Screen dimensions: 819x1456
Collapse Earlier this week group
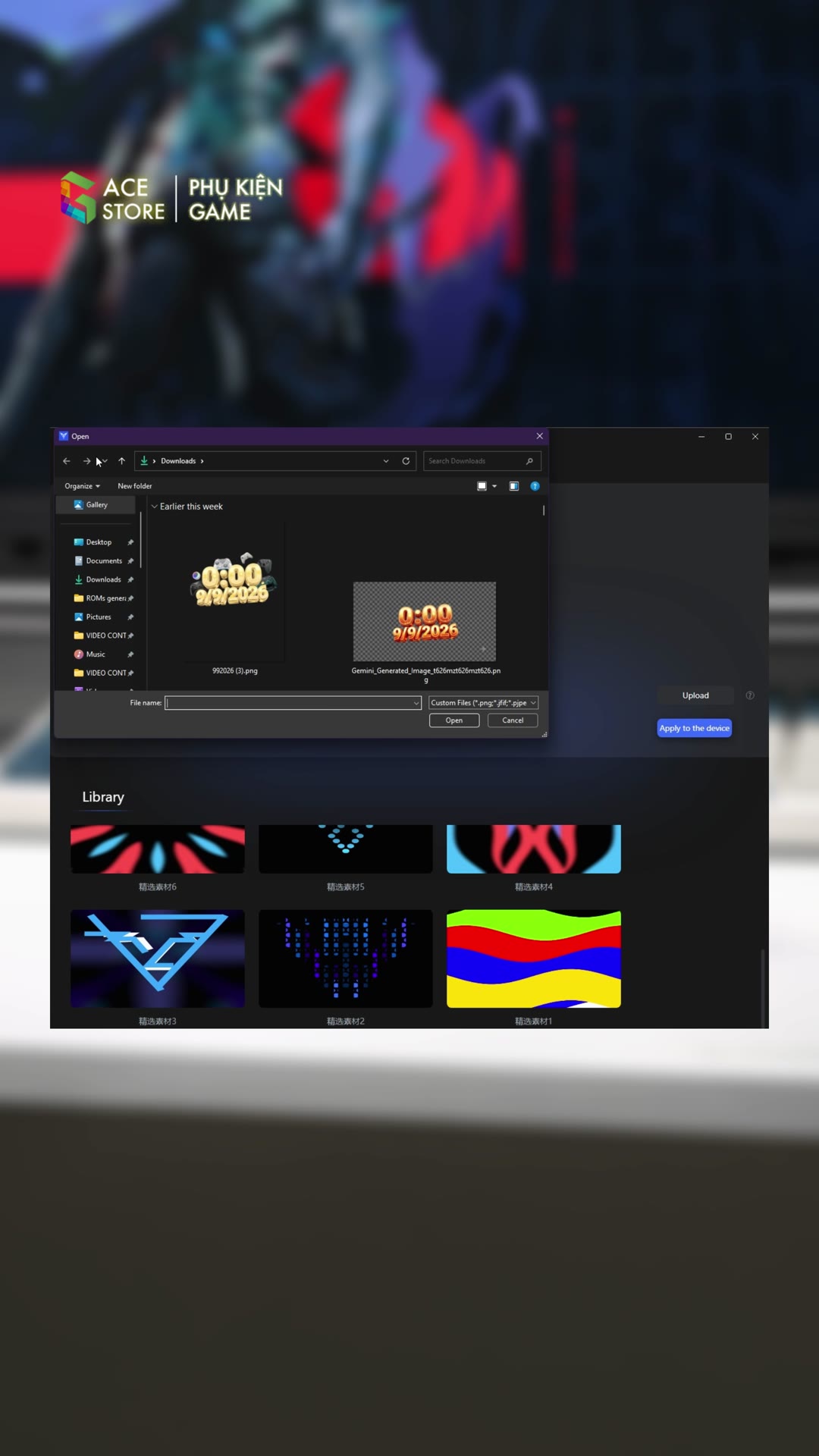click(x=155, y=507)
